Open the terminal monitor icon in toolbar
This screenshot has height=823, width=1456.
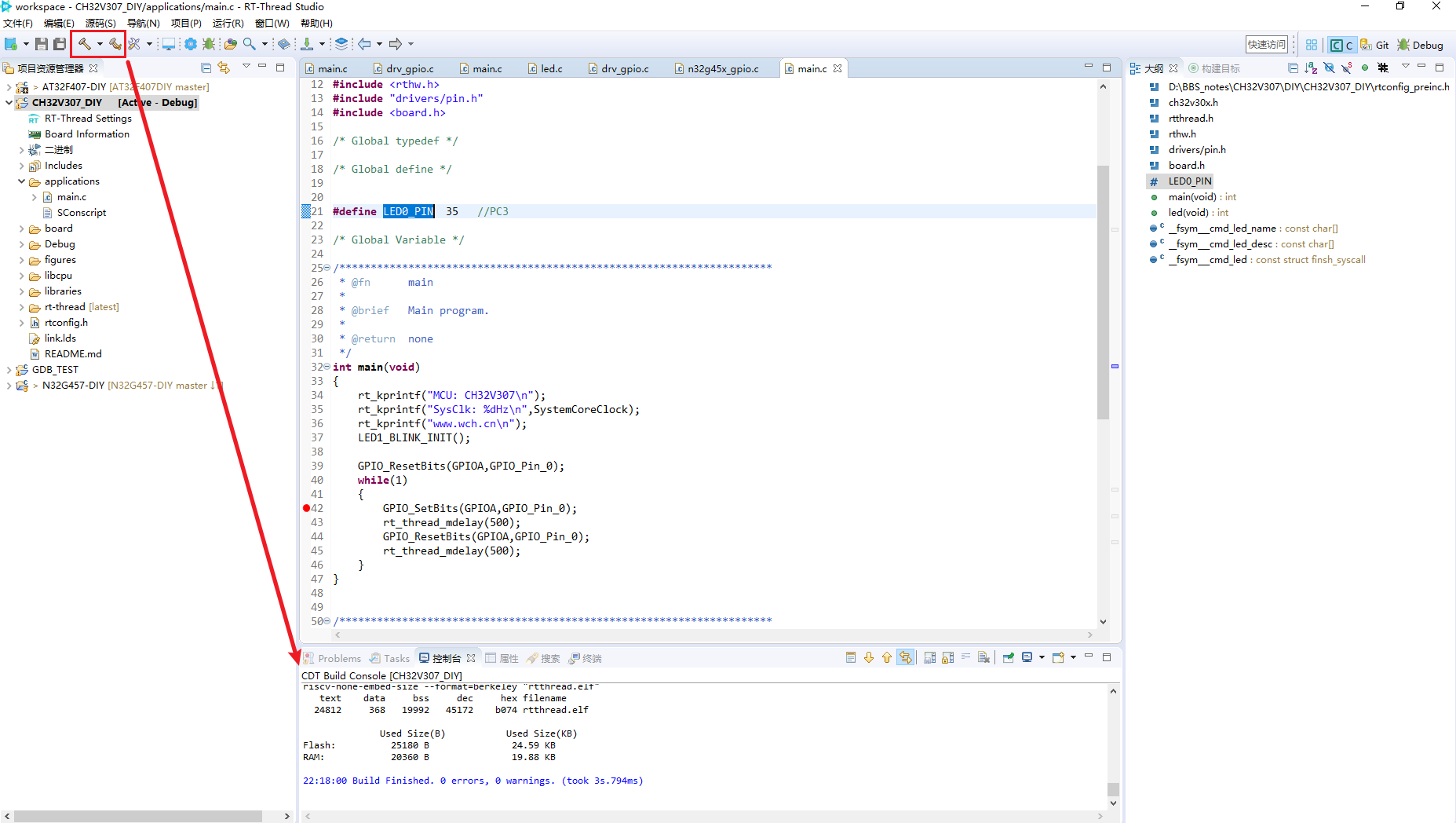click(168, 44)
